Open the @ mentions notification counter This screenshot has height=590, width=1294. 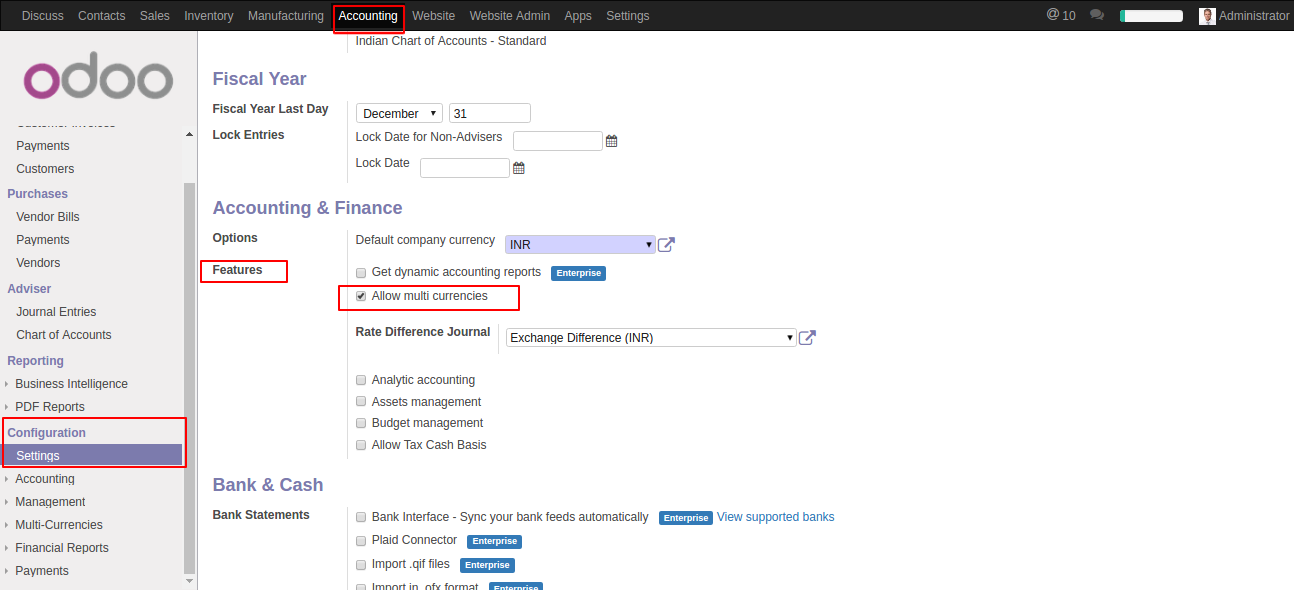pos(1060,15)
